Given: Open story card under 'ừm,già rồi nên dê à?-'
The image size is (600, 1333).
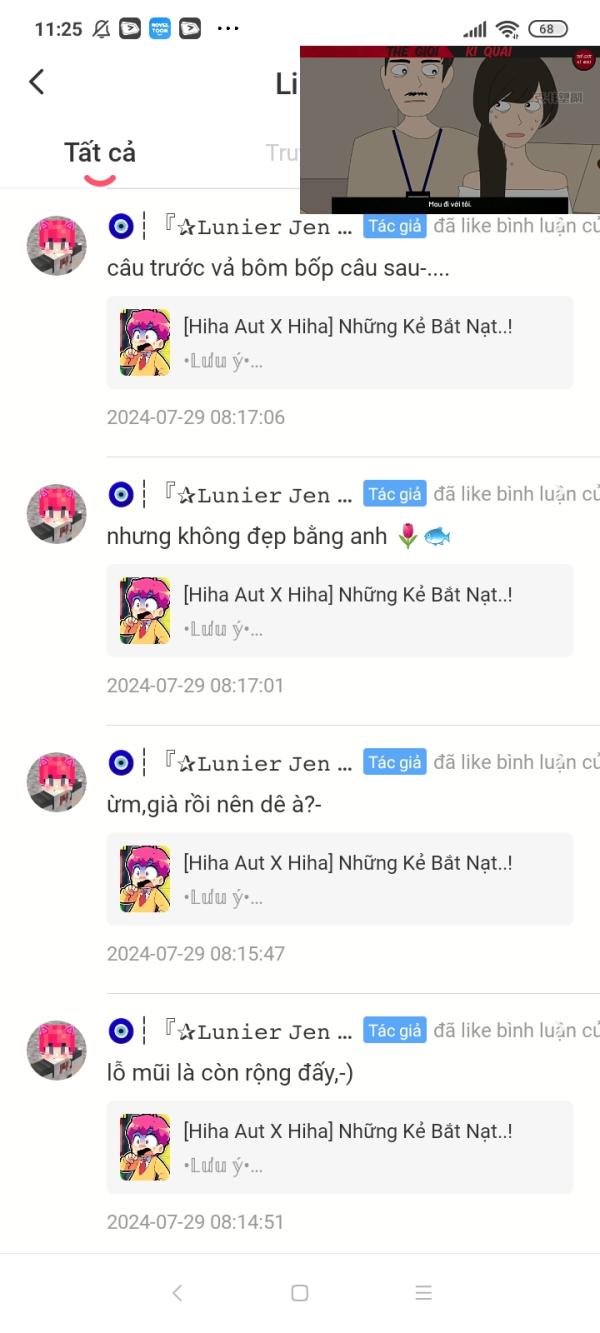Looking at the screenshot, I should (x=340, y=879).
